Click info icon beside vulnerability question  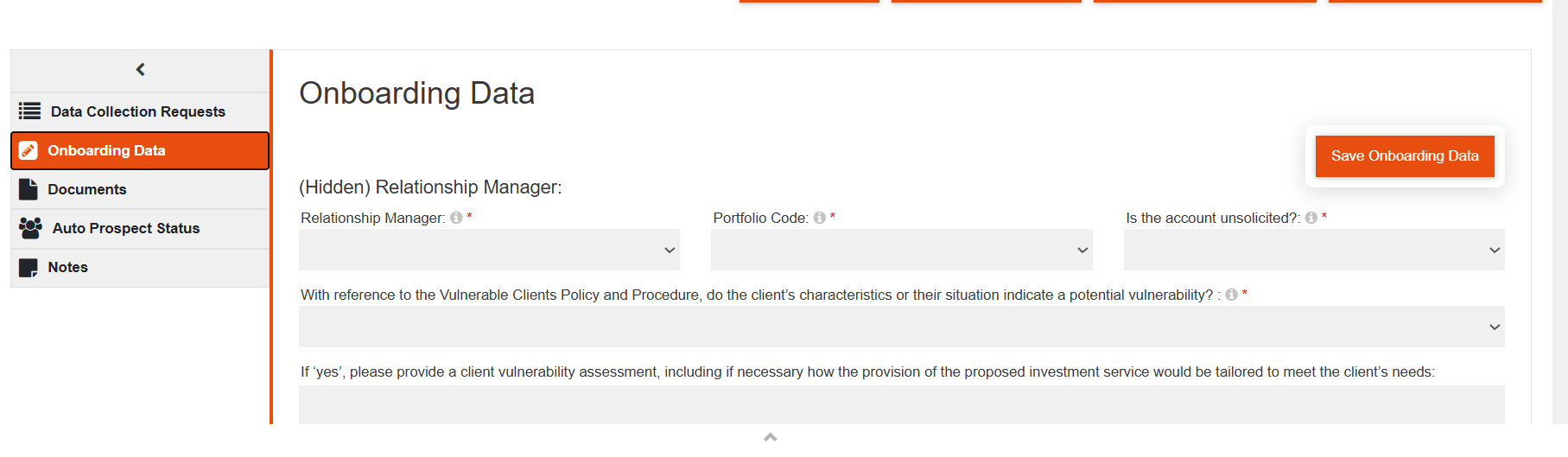click(1231, 295)
